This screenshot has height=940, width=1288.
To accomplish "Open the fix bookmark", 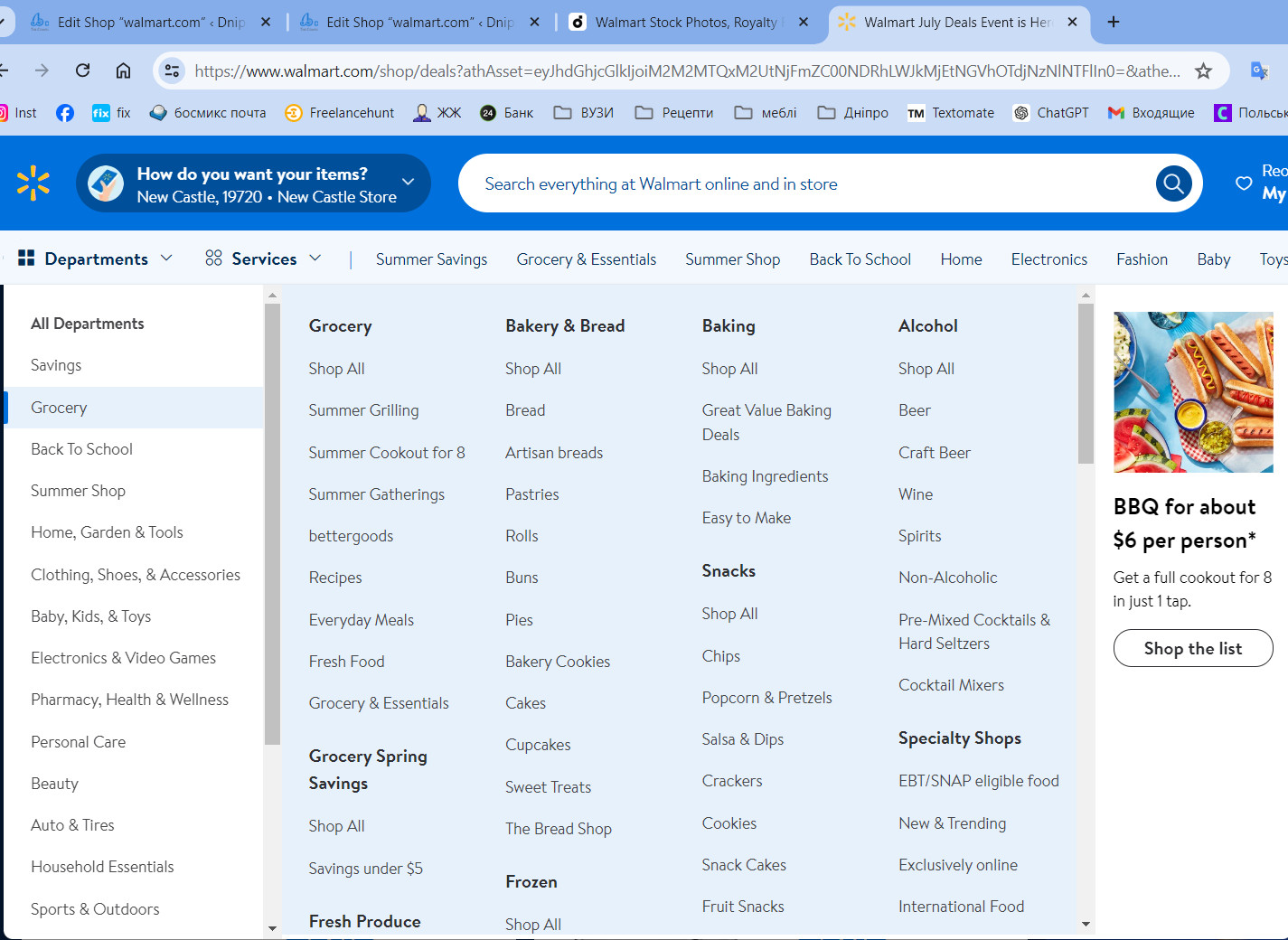I will point(111,113).
